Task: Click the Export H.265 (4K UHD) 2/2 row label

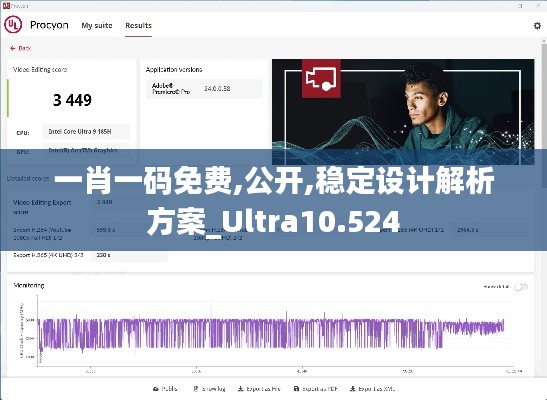Action: pyautogui.click(x=48, y=255)
